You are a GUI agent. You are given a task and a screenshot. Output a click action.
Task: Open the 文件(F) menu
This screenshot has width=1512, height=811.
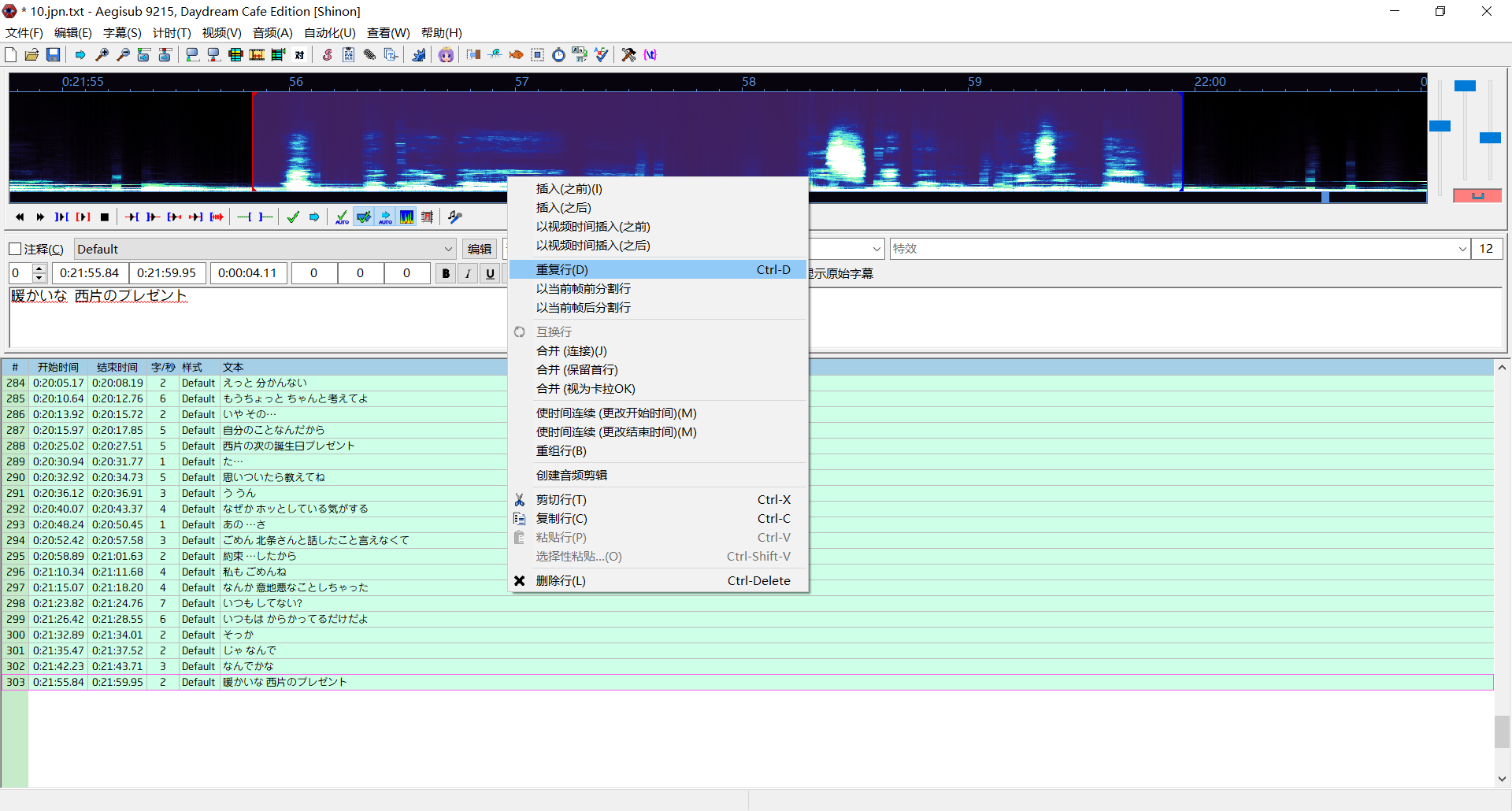click(x=24, y=33)
